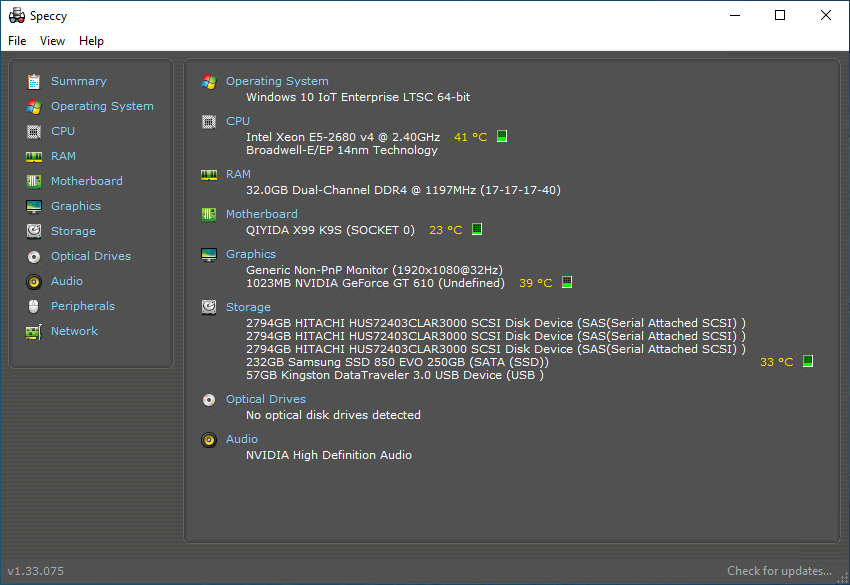Click the Motherboard icon in sidebar
Screen dimensions: 850x585
point(34,181)
